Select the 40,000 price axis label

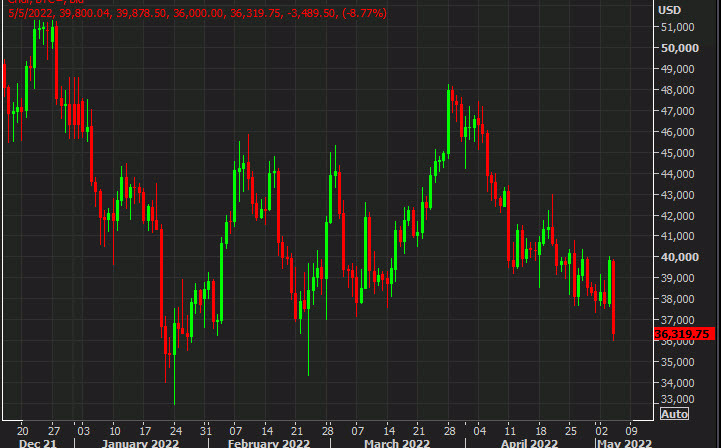click(x=678, y=257)
